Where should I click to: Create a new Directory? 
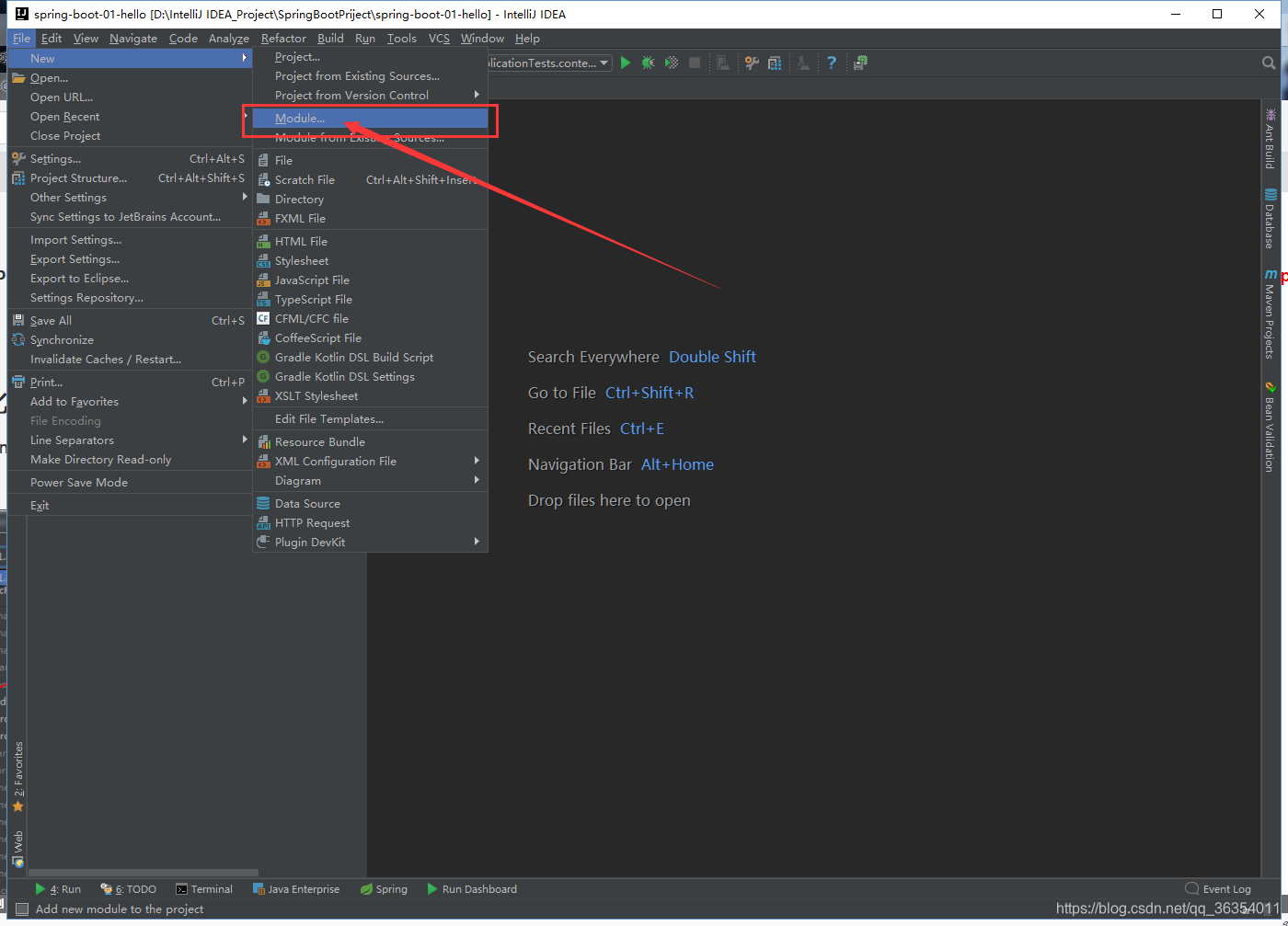pos(371,200)
